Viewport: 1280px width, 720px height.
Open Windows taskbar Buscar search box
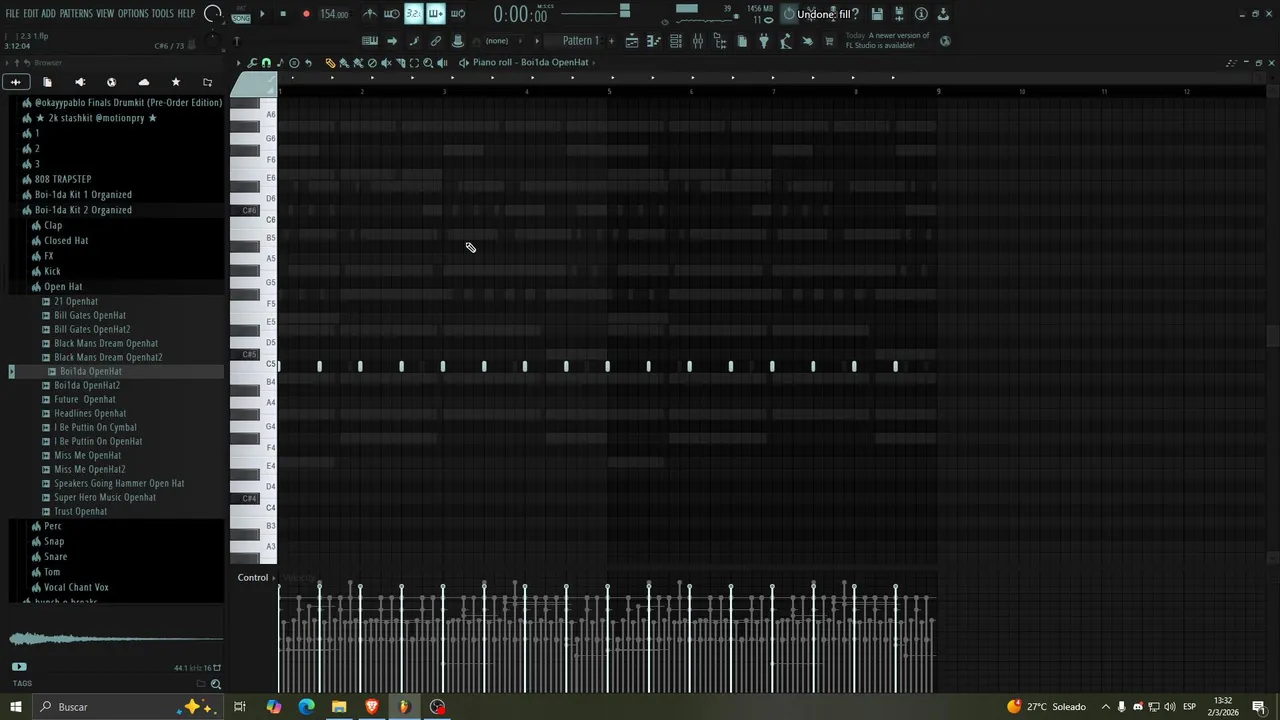point(130,707)
